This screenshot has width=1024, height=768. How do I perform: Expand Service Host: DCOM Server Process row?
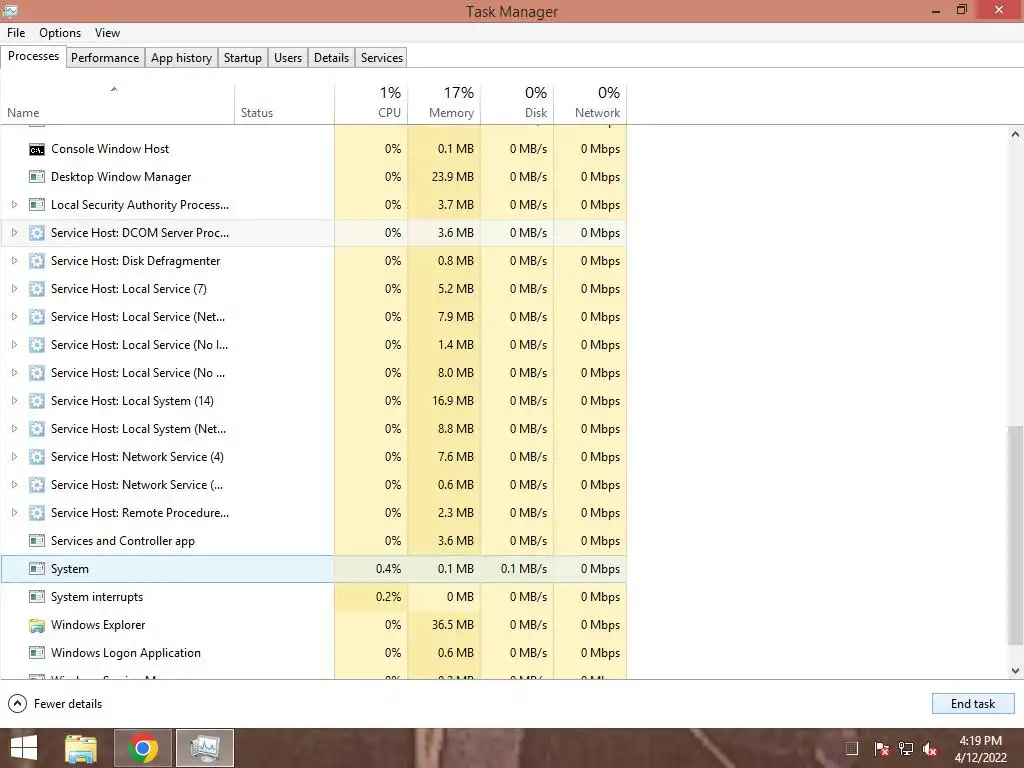click(x=14, y=233)
